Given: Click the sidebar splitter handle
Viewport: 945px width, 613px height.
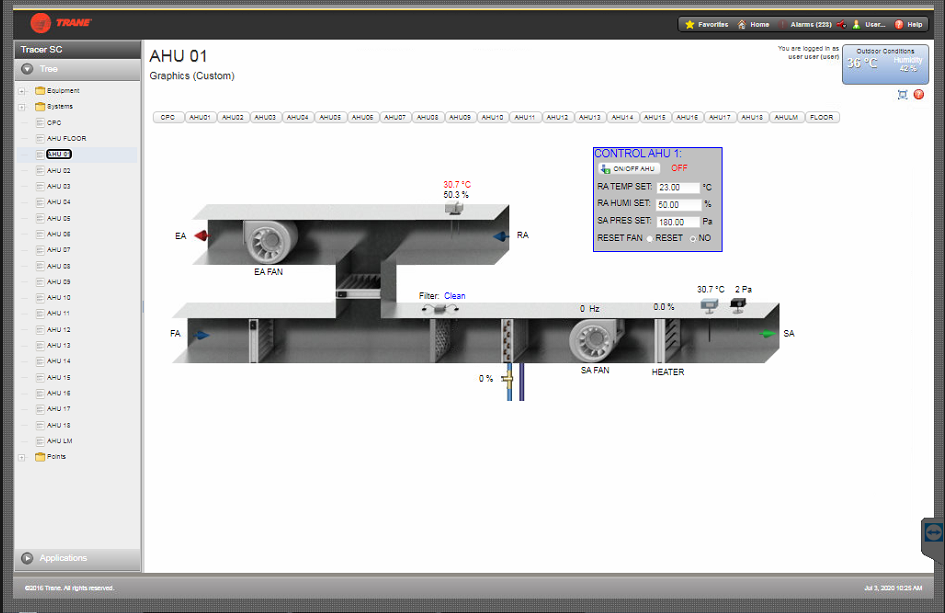Looking at the screenshot, I should click(143, 307).
